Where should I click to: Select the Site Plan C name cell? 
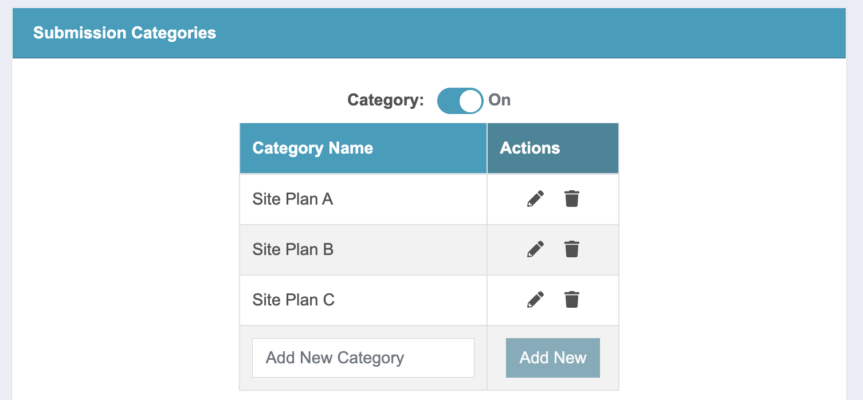(x=363, y=300)
